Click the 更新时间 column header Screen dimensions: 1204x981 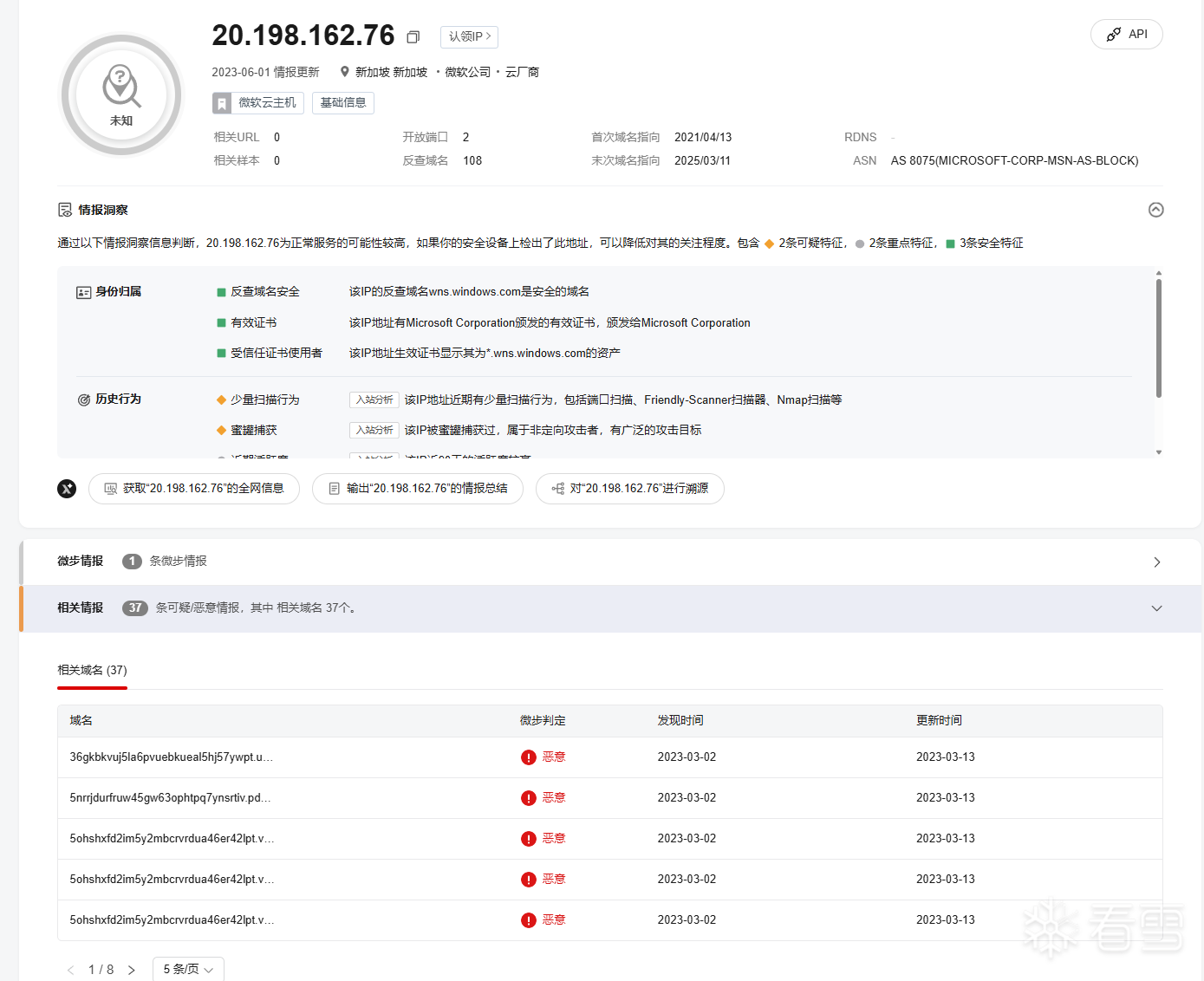[939, 721]
